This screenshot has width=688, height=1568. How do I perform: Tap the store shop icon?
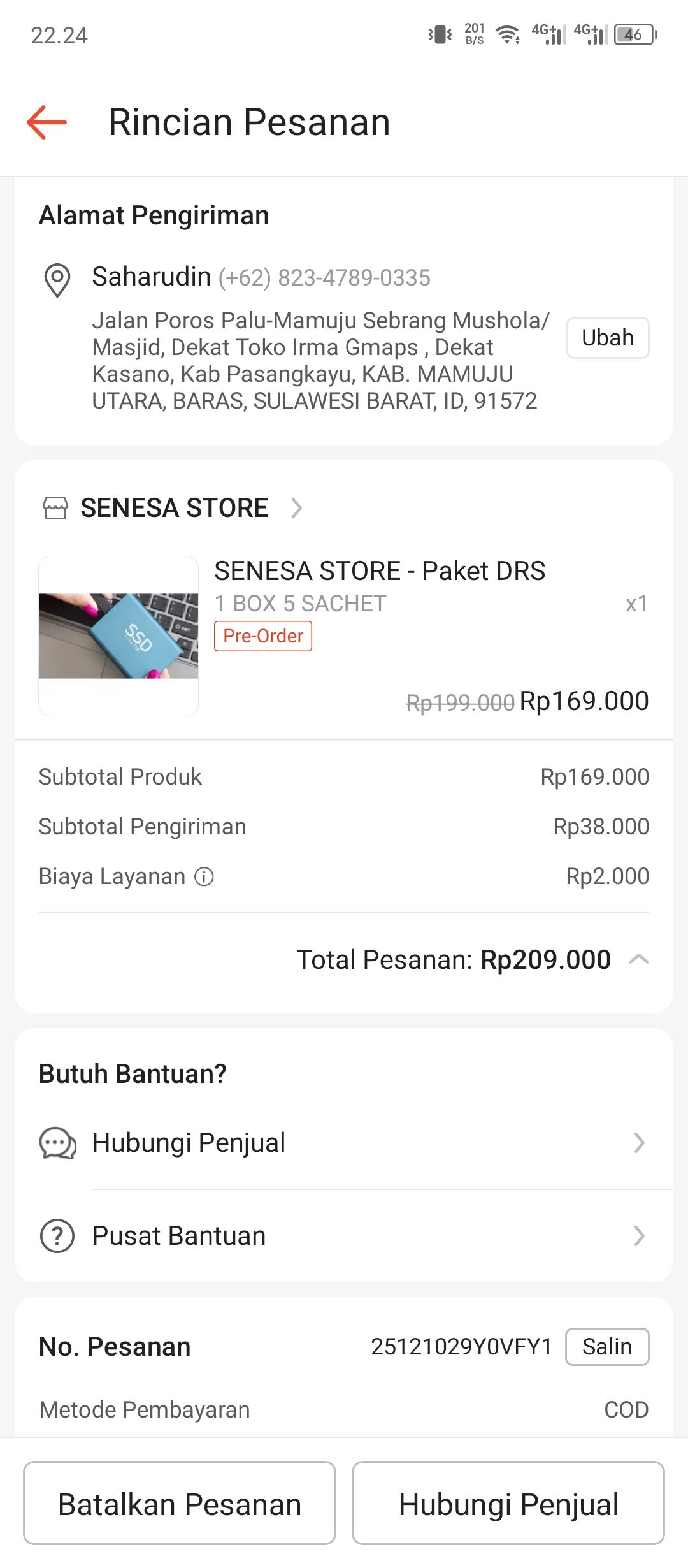tap(55, 508)
